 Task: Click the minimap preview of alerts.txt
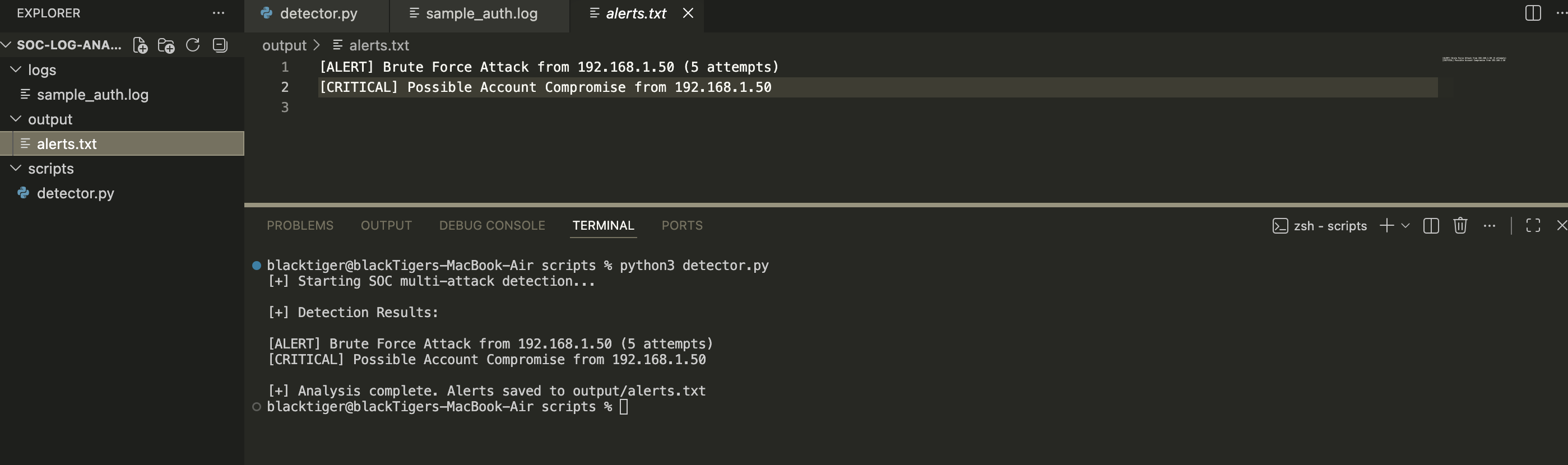click(1474, 59)
